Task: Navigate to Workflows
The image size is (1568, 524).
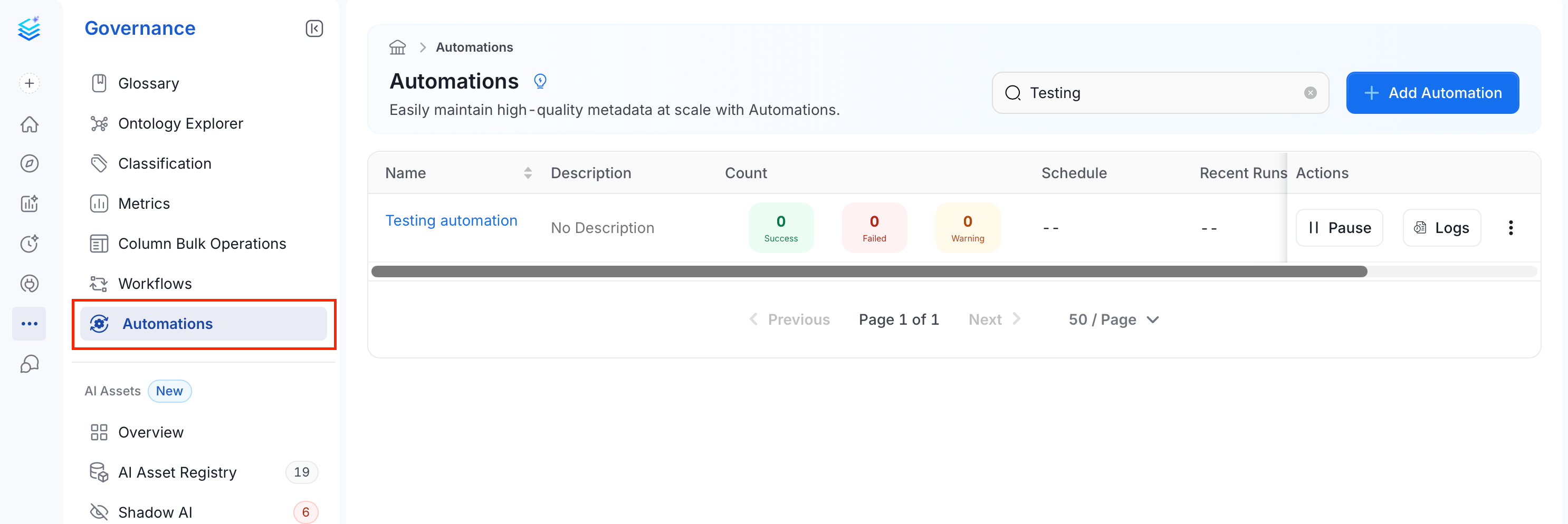Action: pyautogui.click(x=155, y=284)
